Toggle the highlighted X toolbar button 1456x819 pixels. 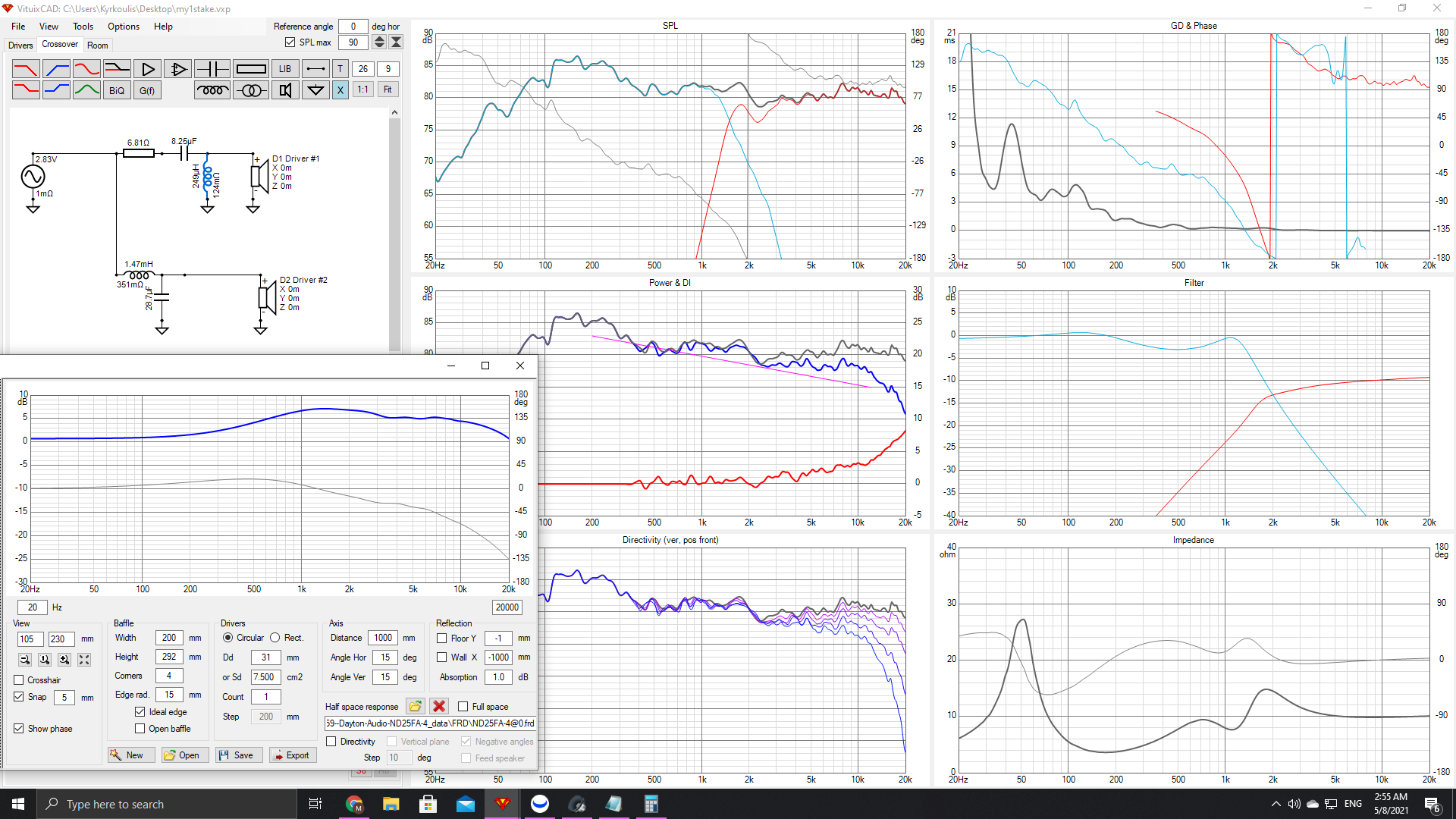(340, 90)
